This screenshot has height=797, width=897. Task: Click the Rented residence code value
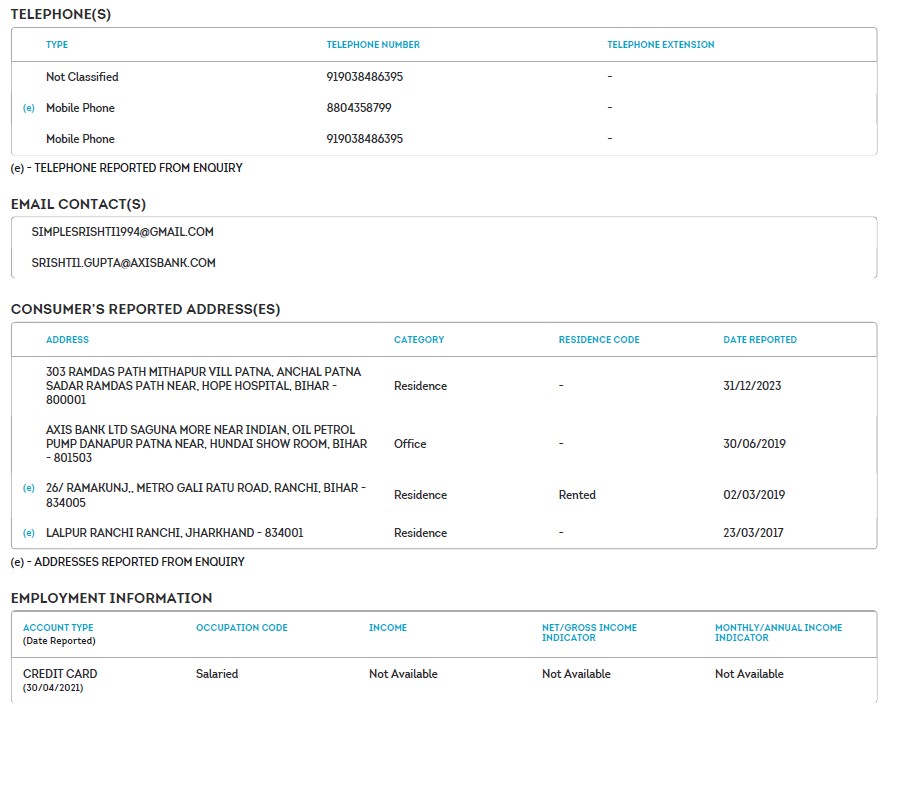point(577,495)
